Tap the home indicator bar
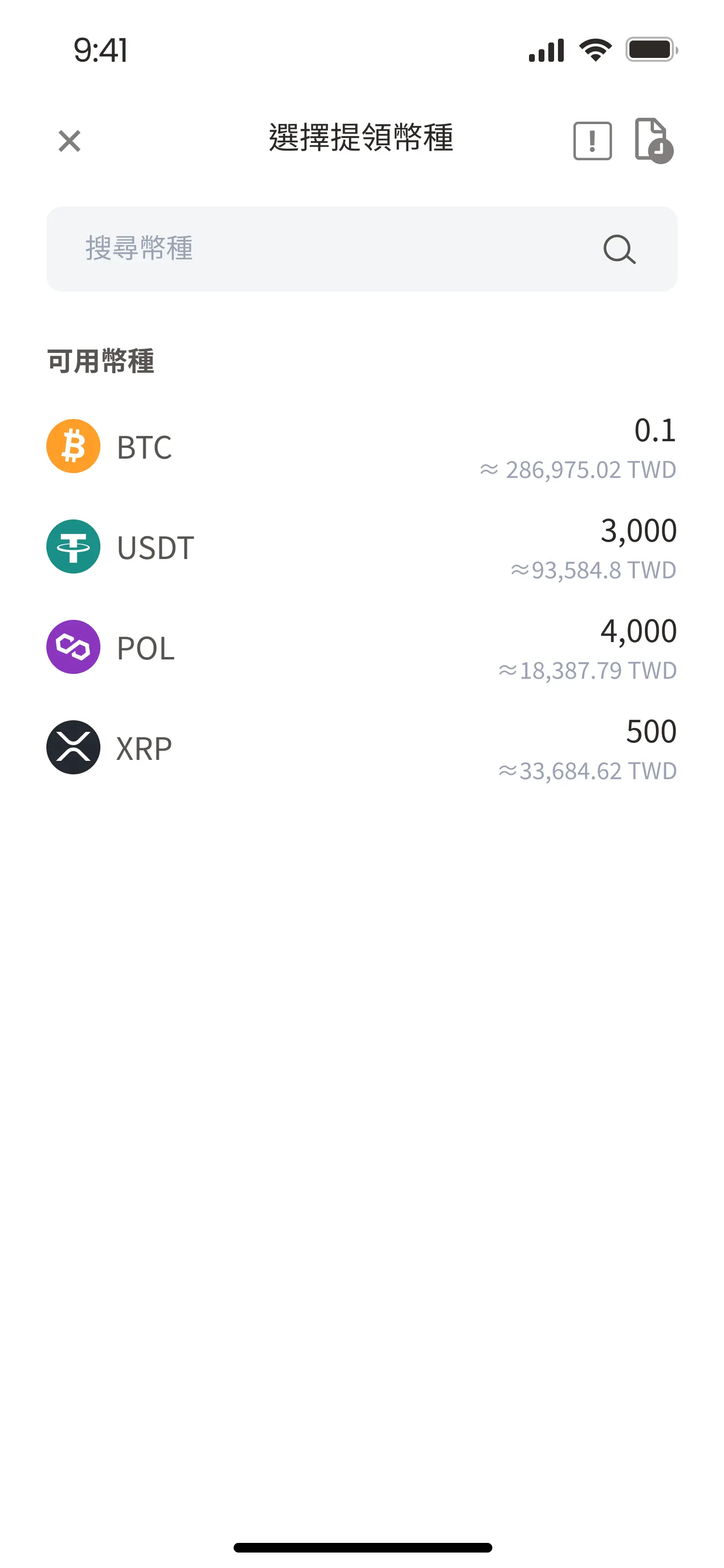The height and width of the screenshot is (1568, 724). pos(362,1547)
